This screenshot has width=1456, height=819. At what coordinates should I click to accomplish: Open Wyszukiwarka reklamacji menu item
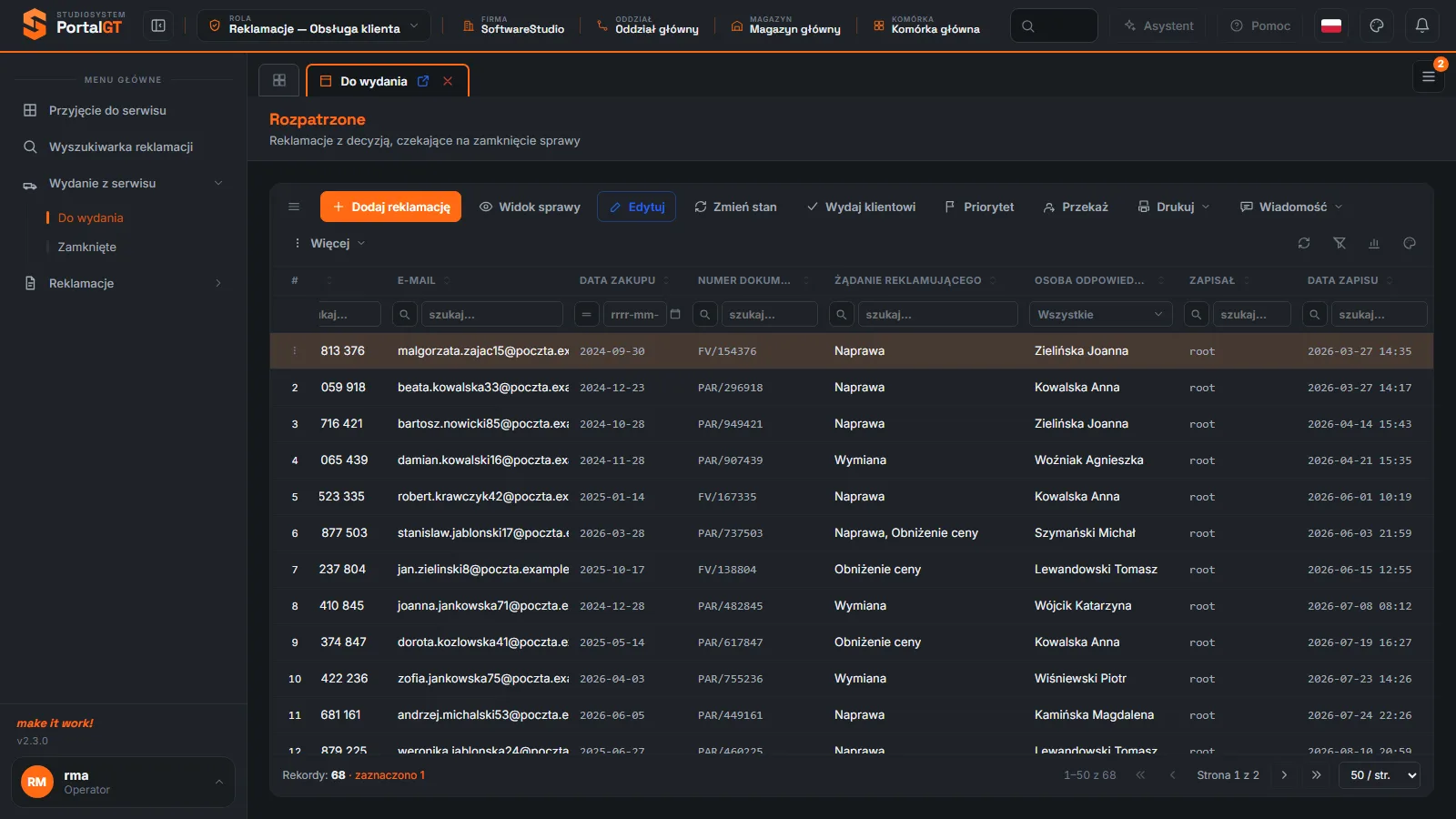pyautogui.click(x=123, y=147)
